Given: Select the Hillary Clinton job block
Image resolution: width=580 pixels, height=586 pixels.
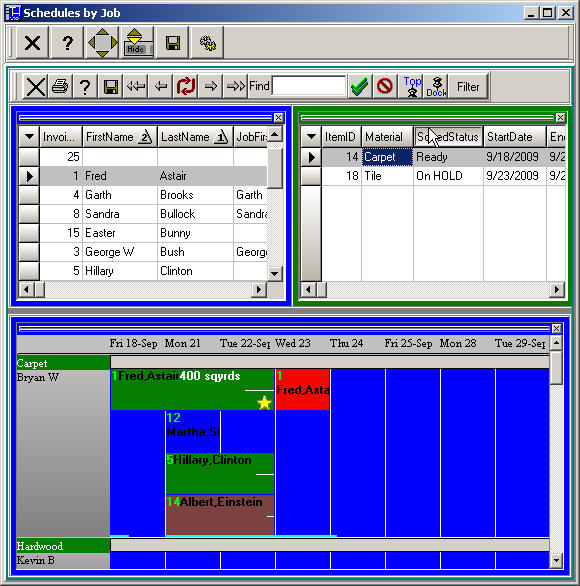Looking at the screenshot, I should pos(220,473).
